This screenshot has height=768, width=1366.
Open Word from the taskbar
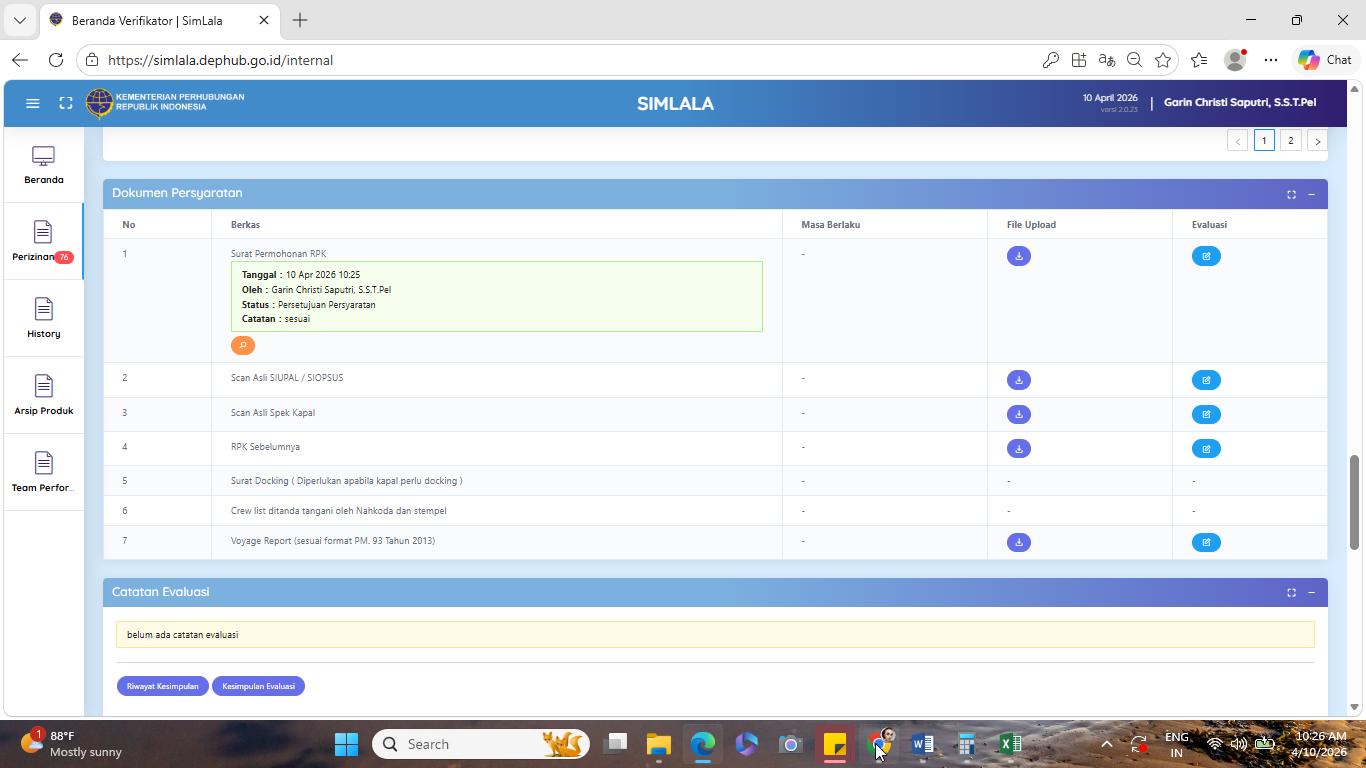pyautogui.click(x=922, y=744)
